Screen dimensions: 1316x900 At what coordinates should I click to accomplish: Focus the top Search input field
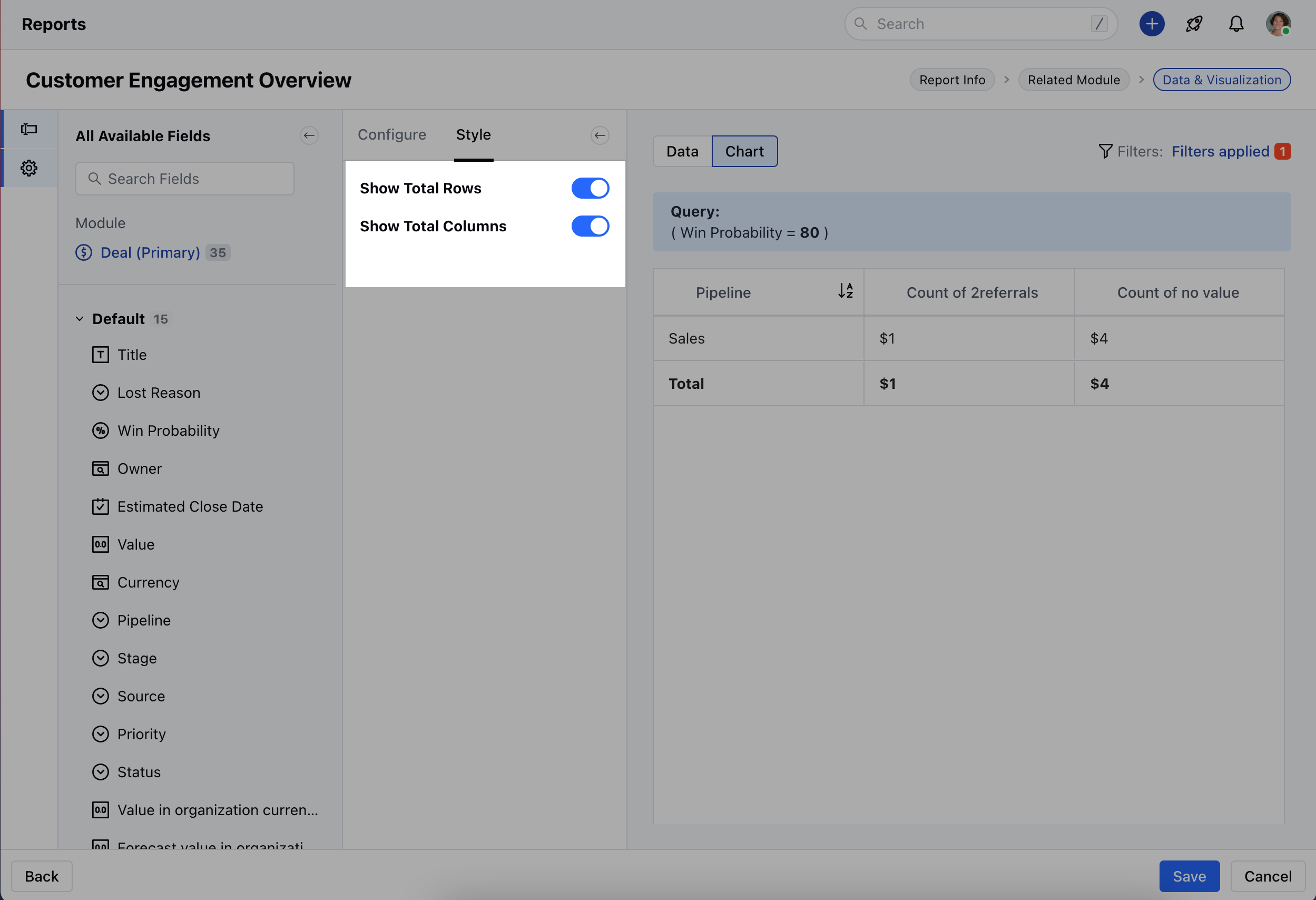click(x=980, y=24)
